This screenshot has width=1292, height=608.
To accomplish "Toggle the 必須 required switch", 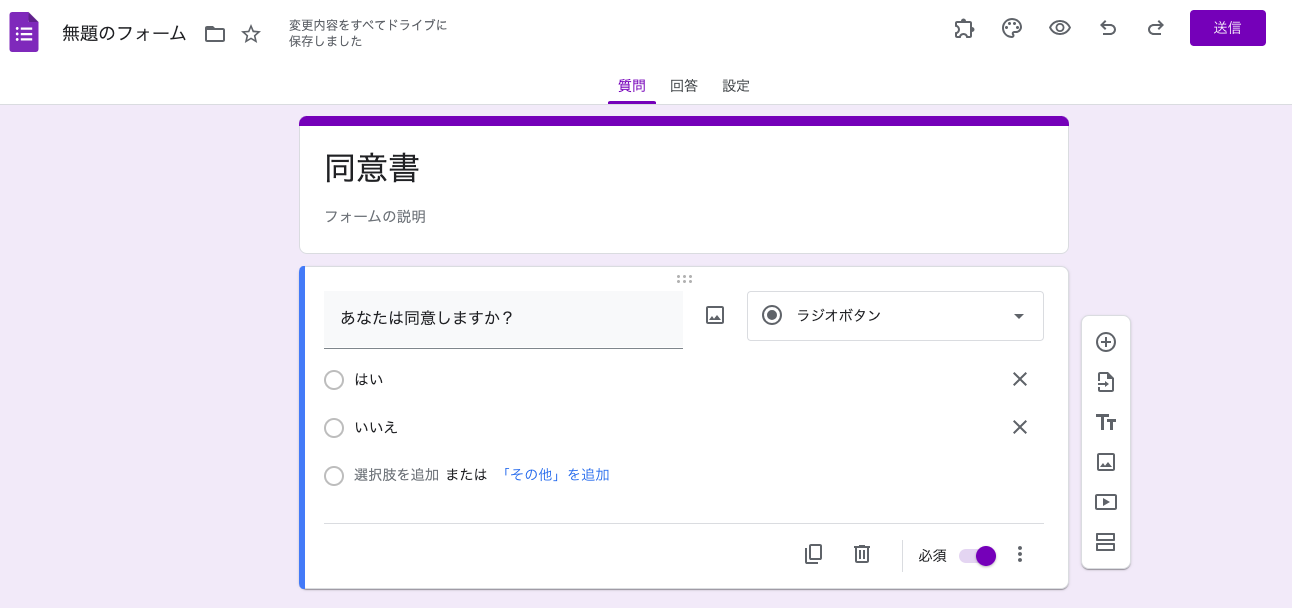I will click(x=977, y=556).
